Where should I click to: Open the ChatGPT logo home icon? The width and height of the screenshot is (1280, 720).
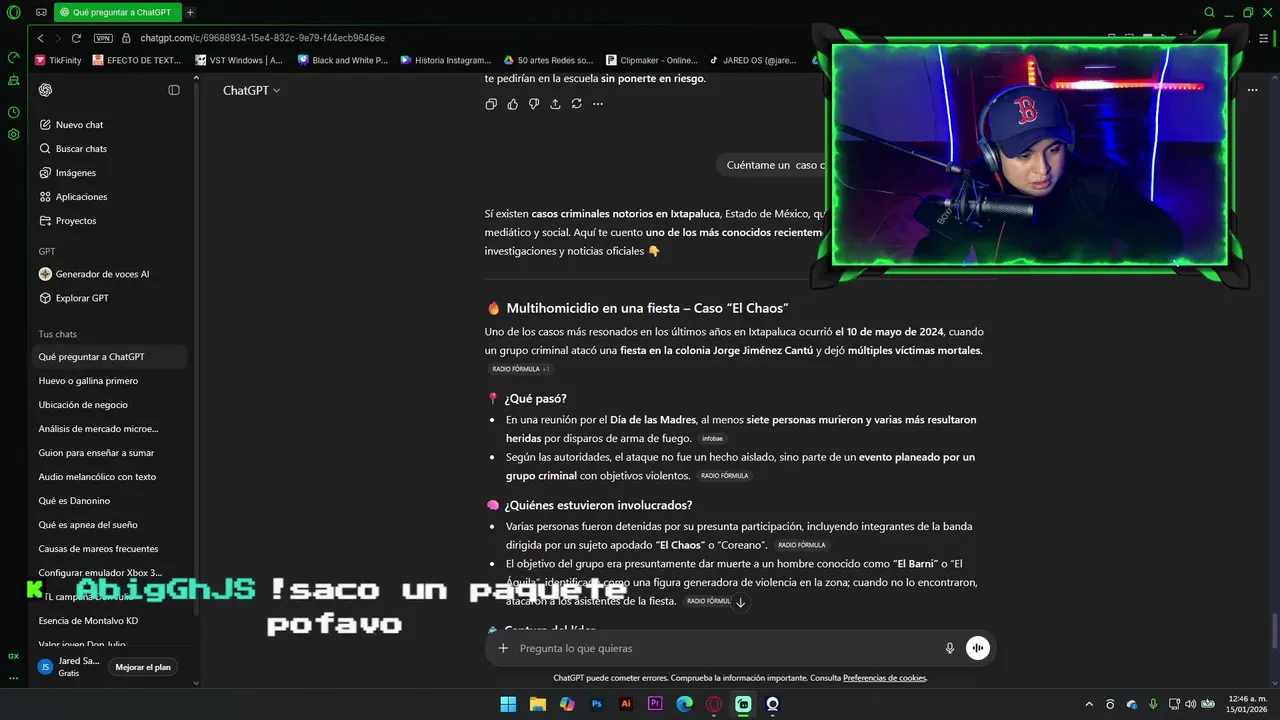pos(45,90)
